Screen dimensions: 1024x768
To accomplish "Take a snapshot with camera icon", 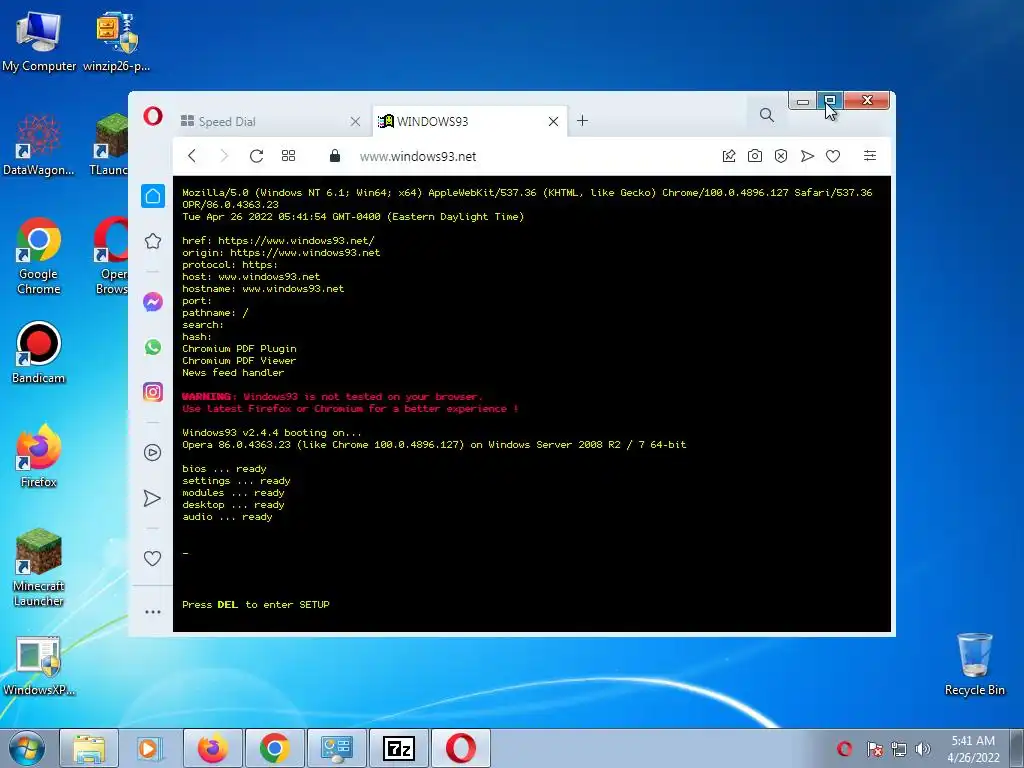I will (x=755, y=156).
